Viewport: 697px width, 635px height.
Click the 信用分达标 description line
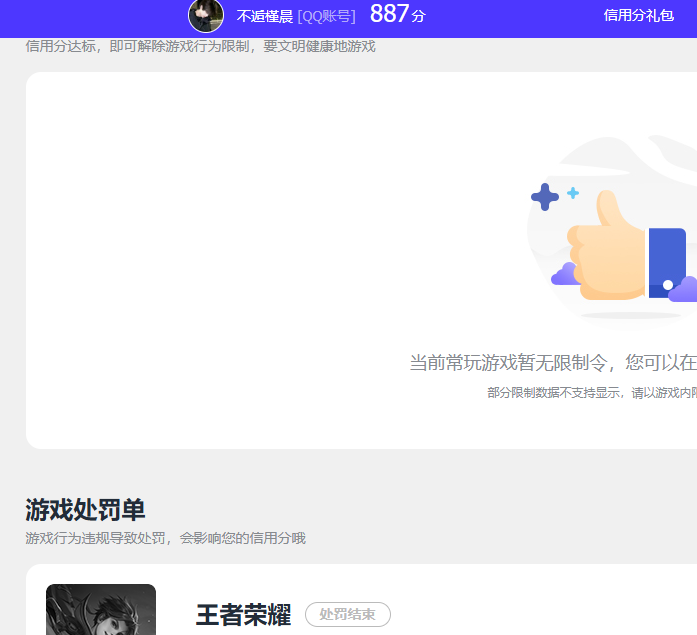pyautogui.click(x=200, y=46)
